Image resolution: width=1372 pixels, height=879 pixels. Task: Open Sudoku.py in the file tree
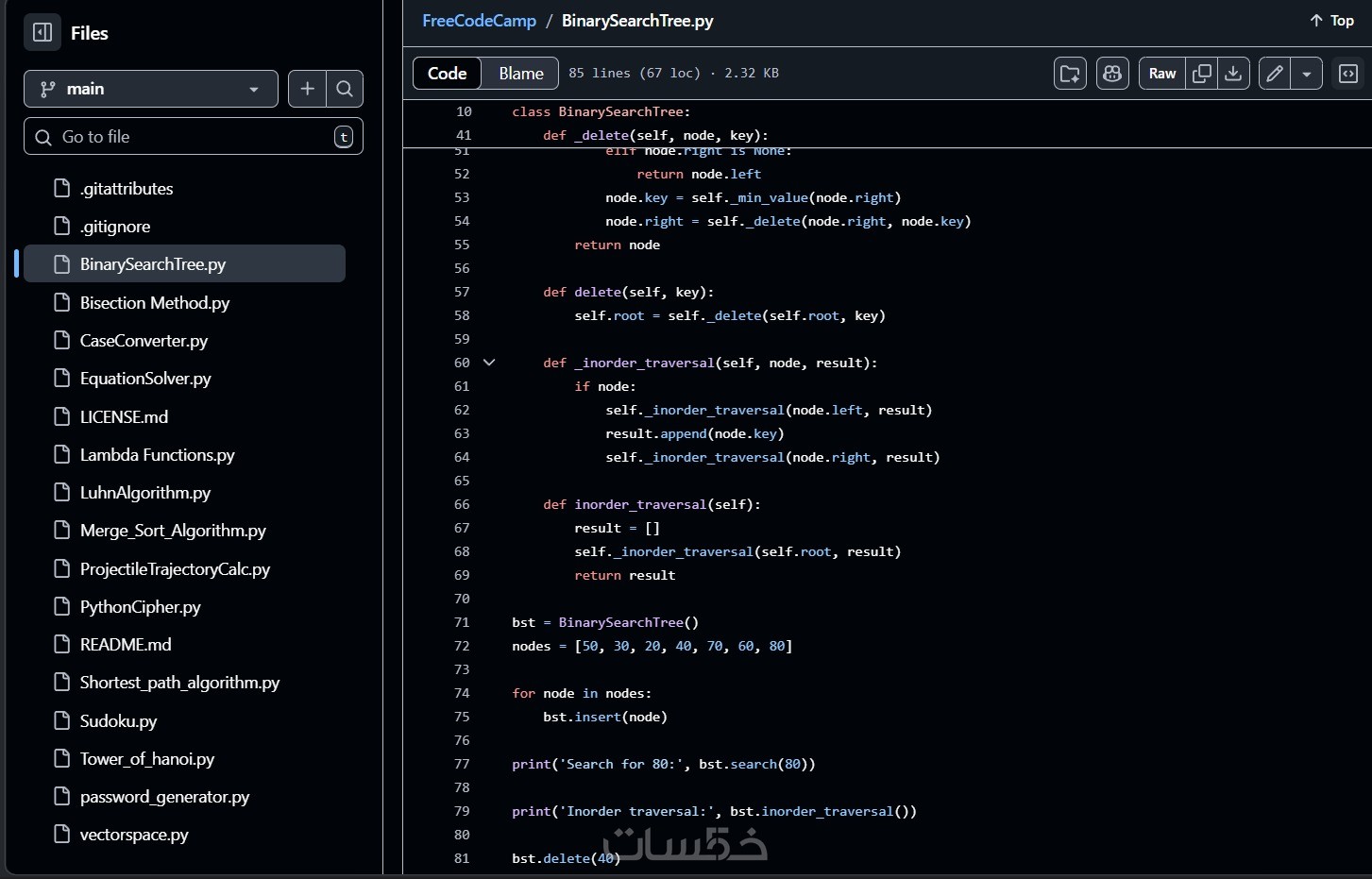(x=118, y=721)
